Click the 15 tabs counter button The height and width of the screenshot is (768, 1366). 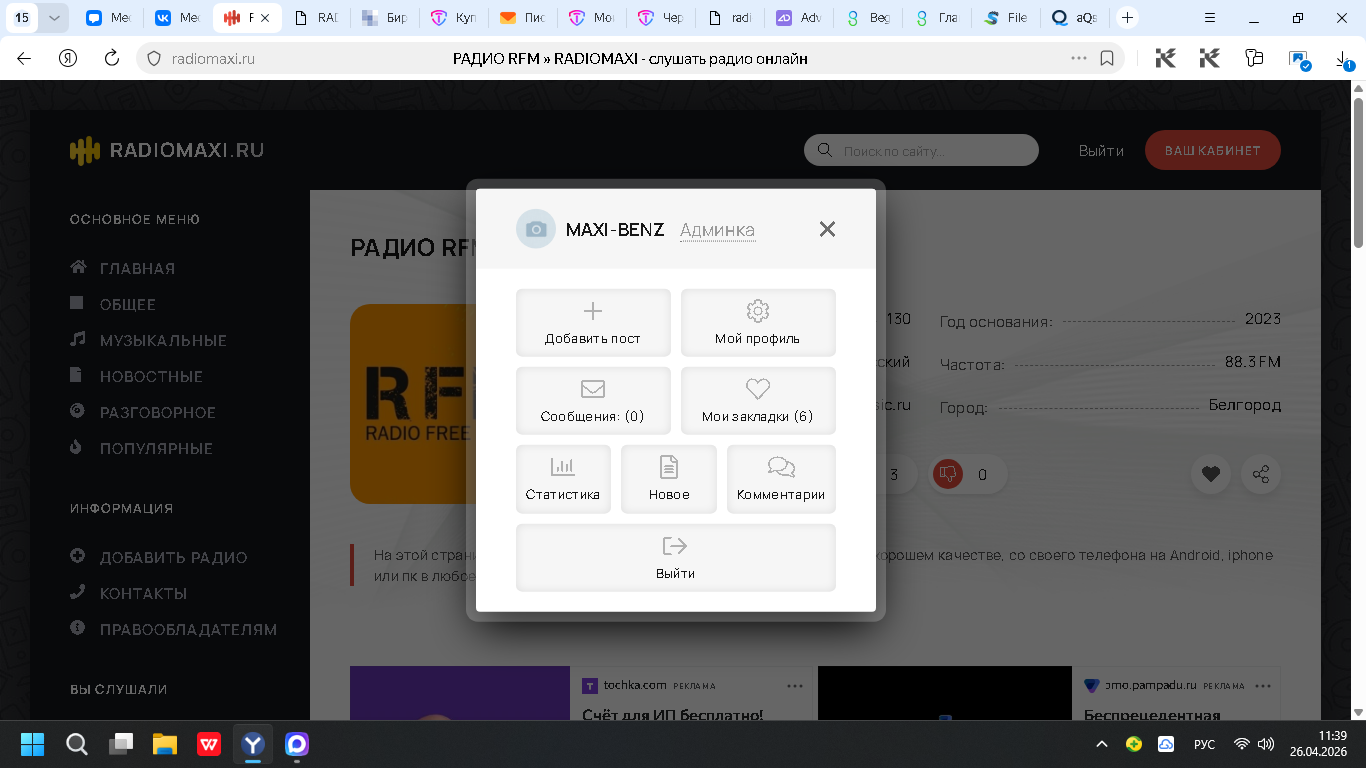22,18
